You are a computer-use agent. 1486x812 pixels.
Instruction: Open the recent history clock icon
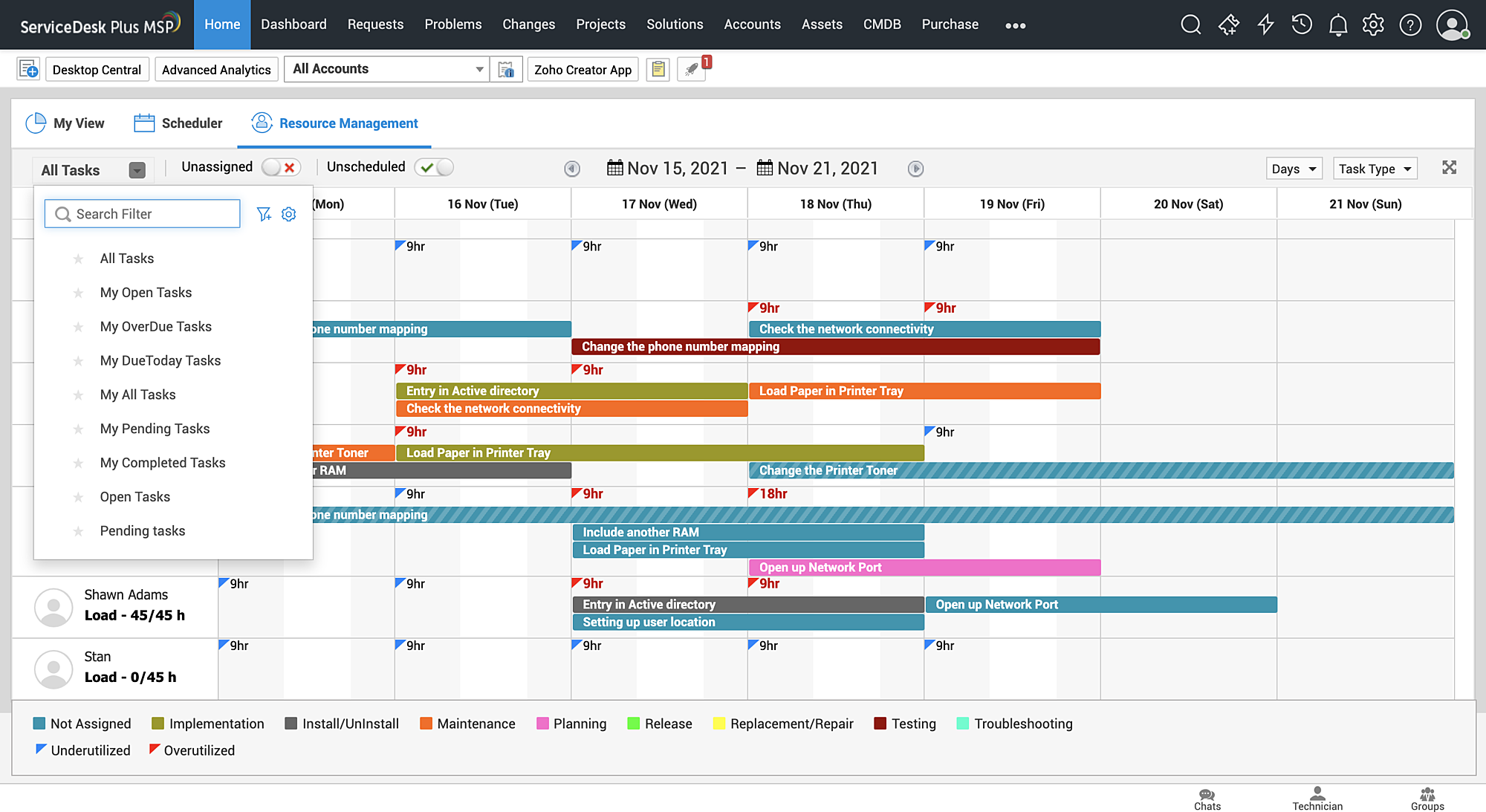pos(1301,25)
